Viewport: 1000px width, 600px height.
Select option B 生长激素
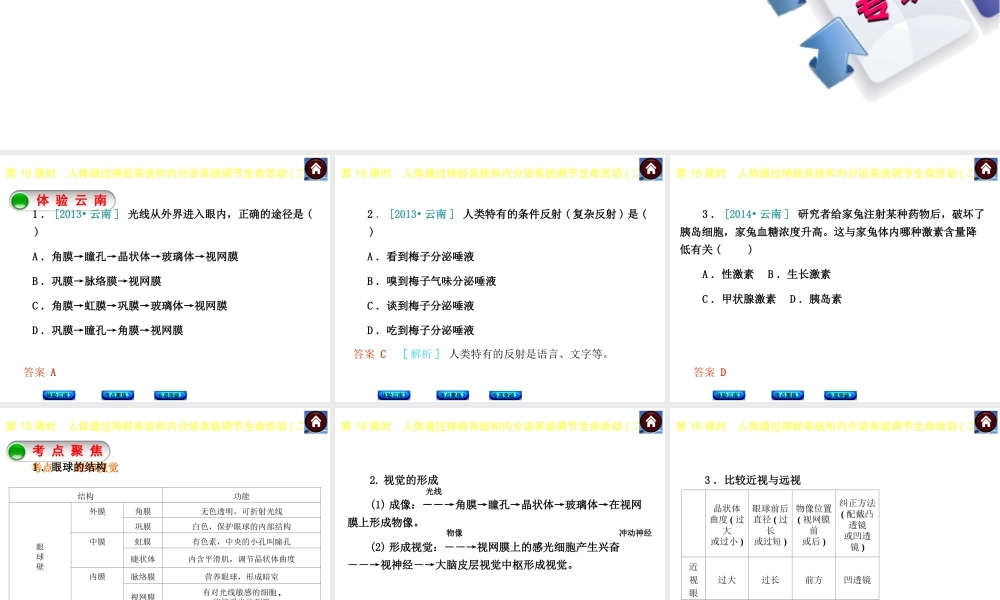pos(798,274)
